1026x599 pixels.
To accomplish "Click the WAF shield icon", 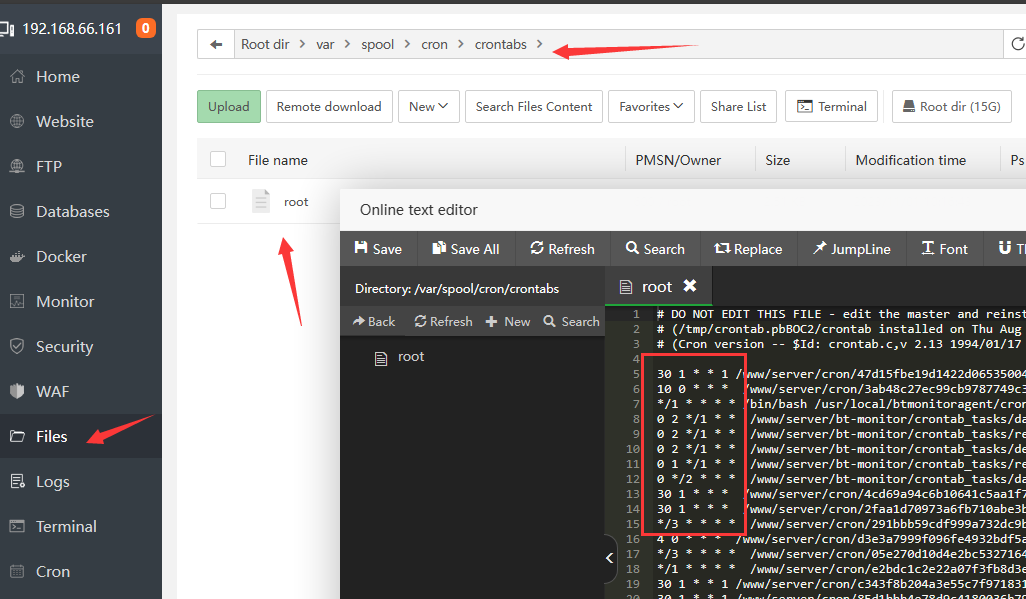I will 17,391.
